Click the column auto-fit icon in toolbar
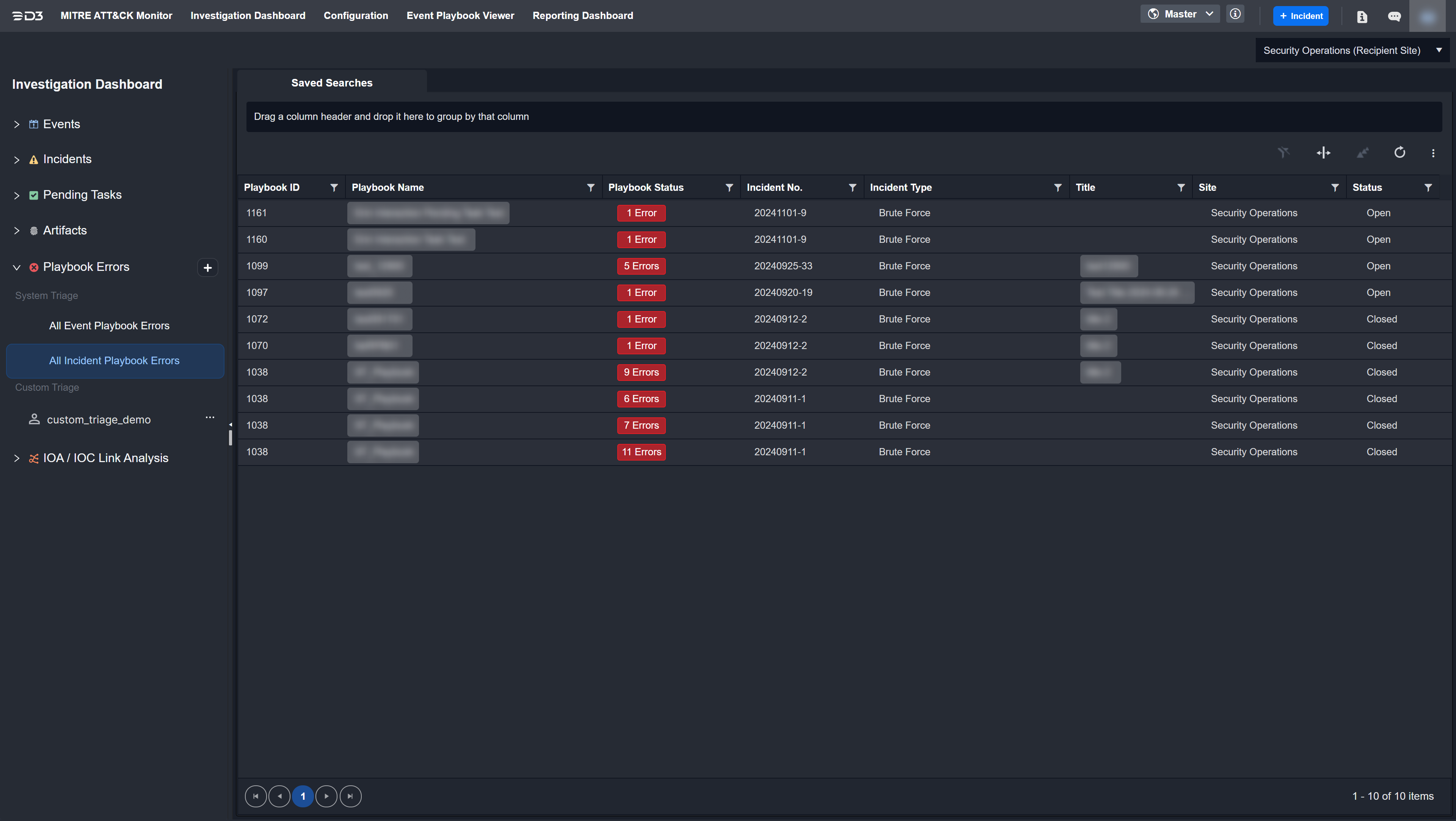 coord(1323,153)
